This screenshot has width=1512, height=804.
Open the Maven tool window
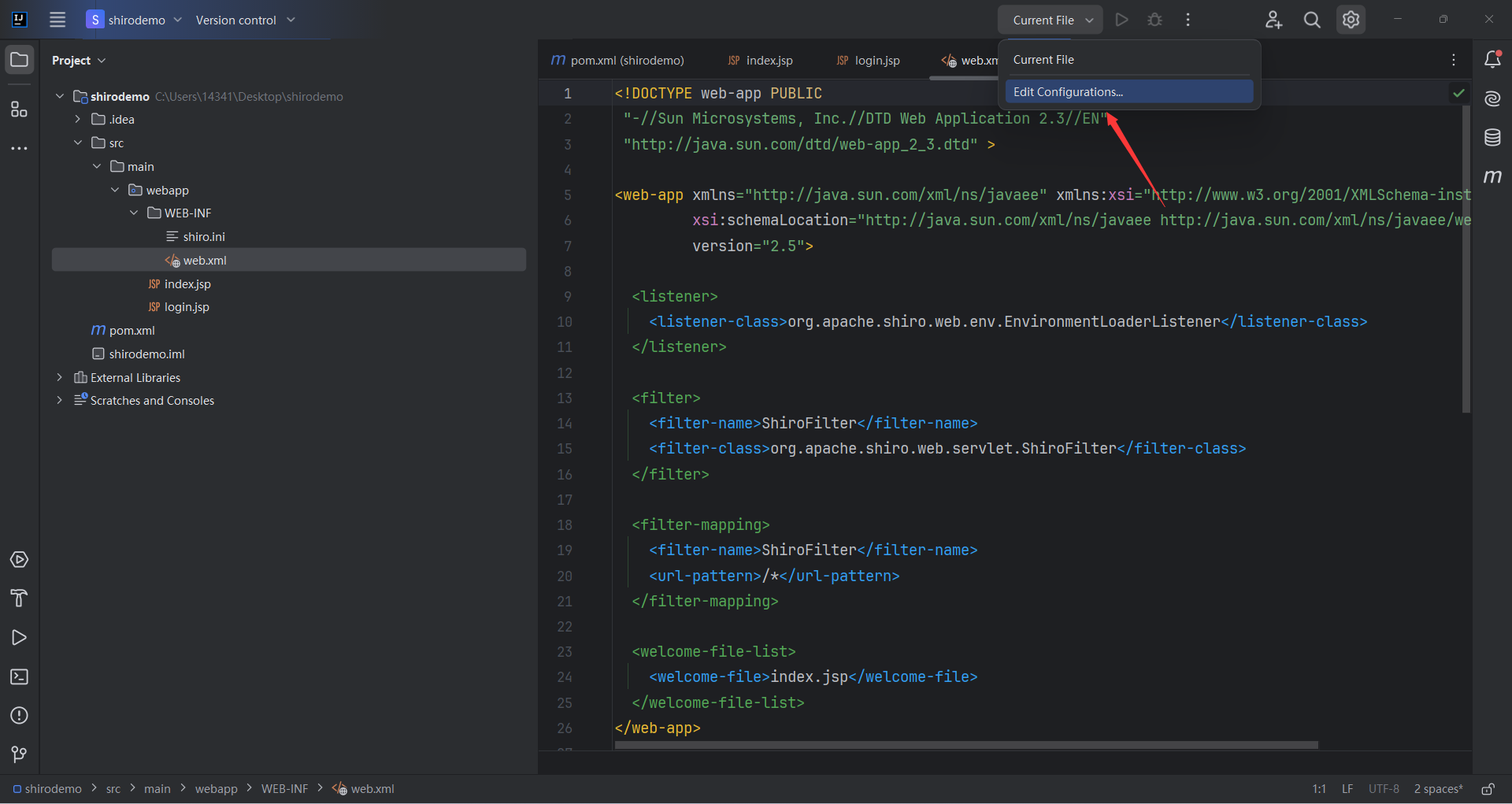coord(1492,176)
